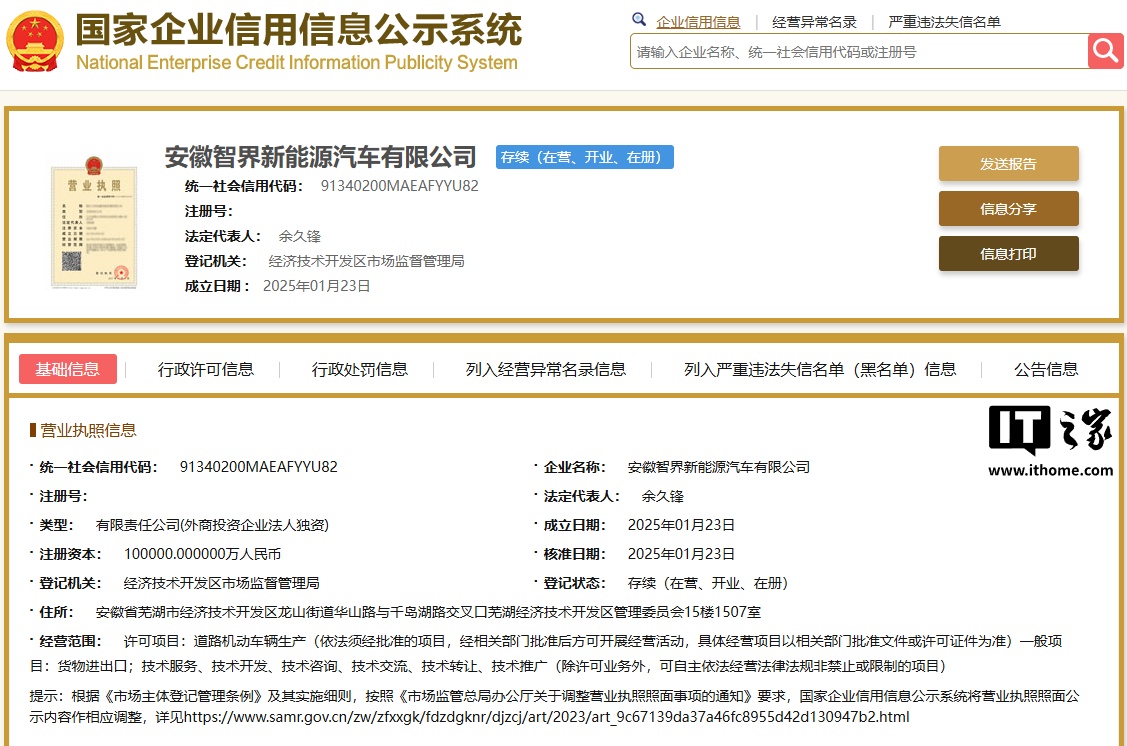Image resolution: width=1127 pixels, height=746 pixels.
Task: Switch to the 基础信息 tab
Action: click(68, 369)
